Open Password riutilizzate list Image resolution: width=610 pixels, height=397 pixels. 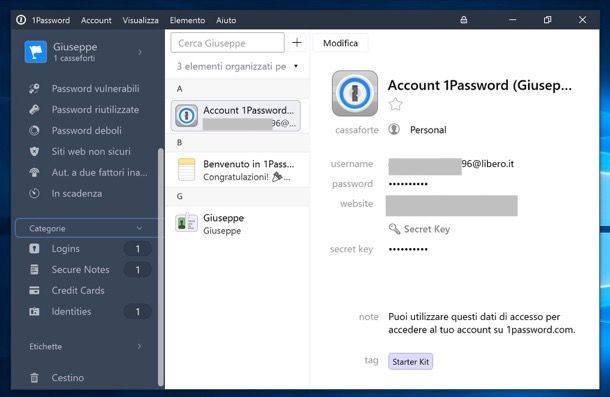(95, 110)
